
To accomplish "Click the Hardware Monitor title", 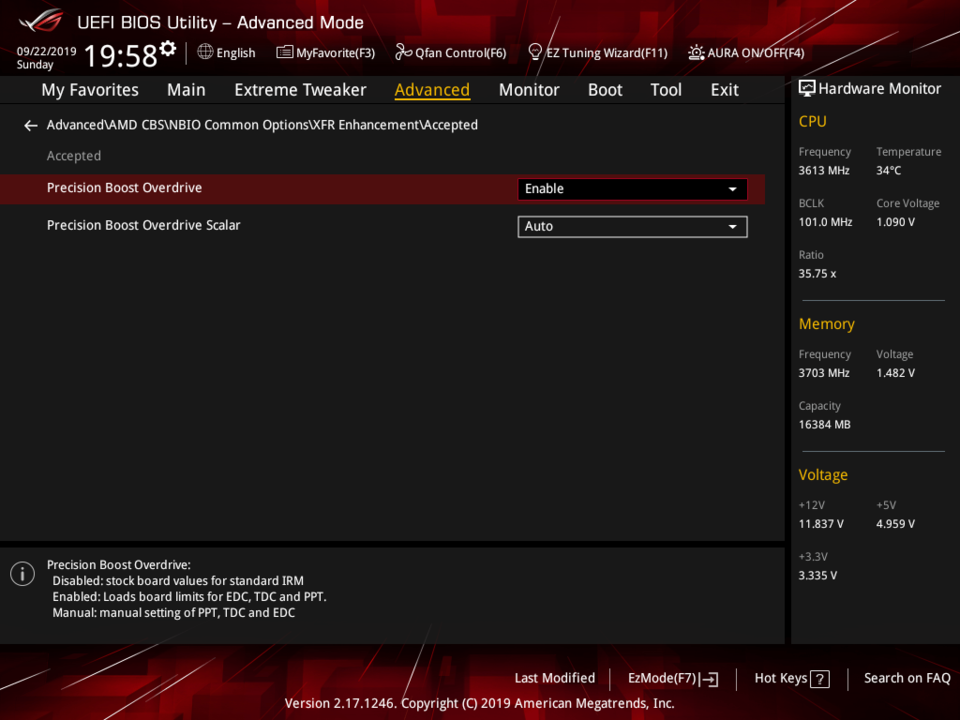I will (880, 89).
